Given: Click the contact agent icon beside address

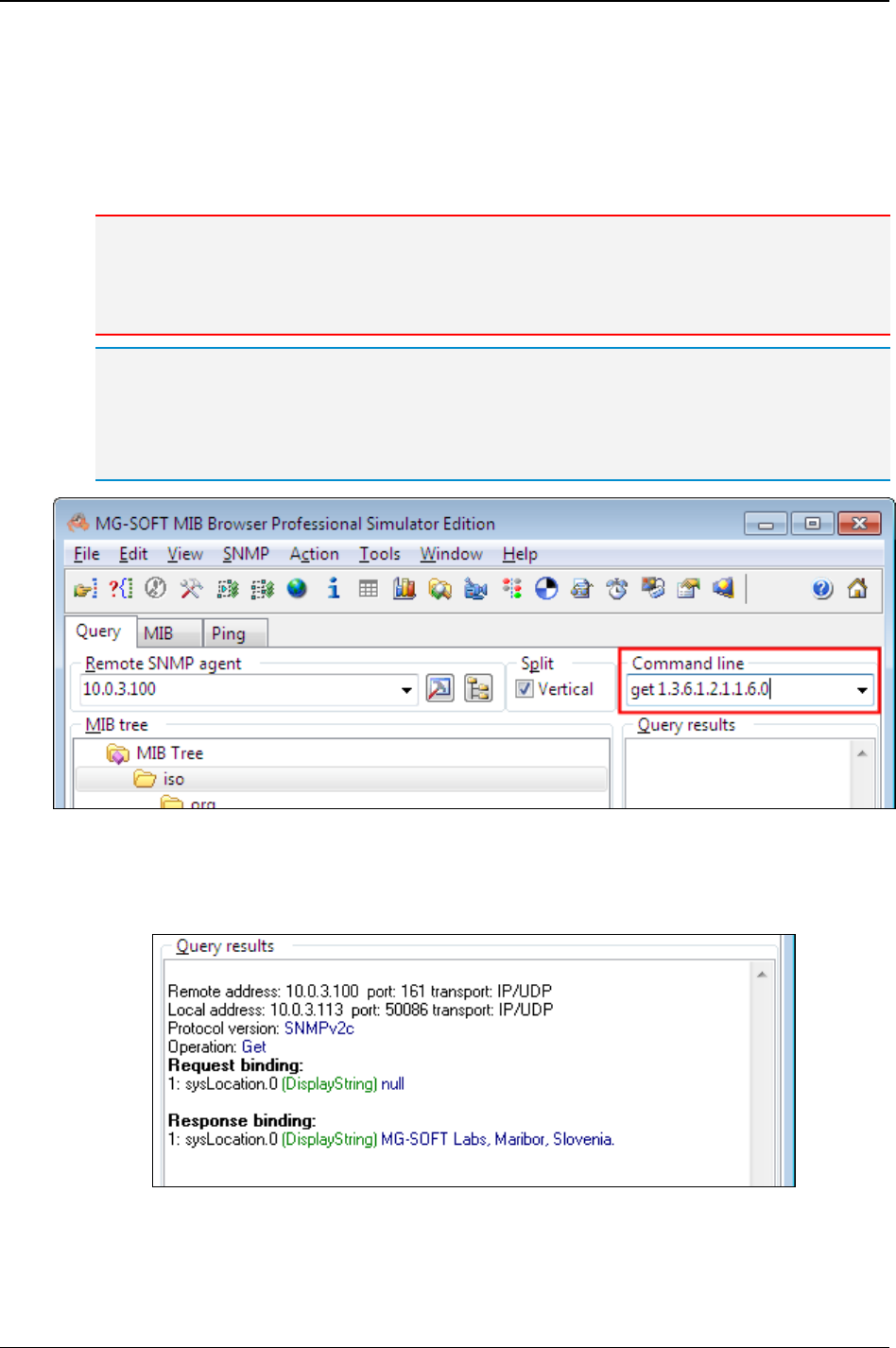Looking at the screenshot, I should tap(439, 689).
